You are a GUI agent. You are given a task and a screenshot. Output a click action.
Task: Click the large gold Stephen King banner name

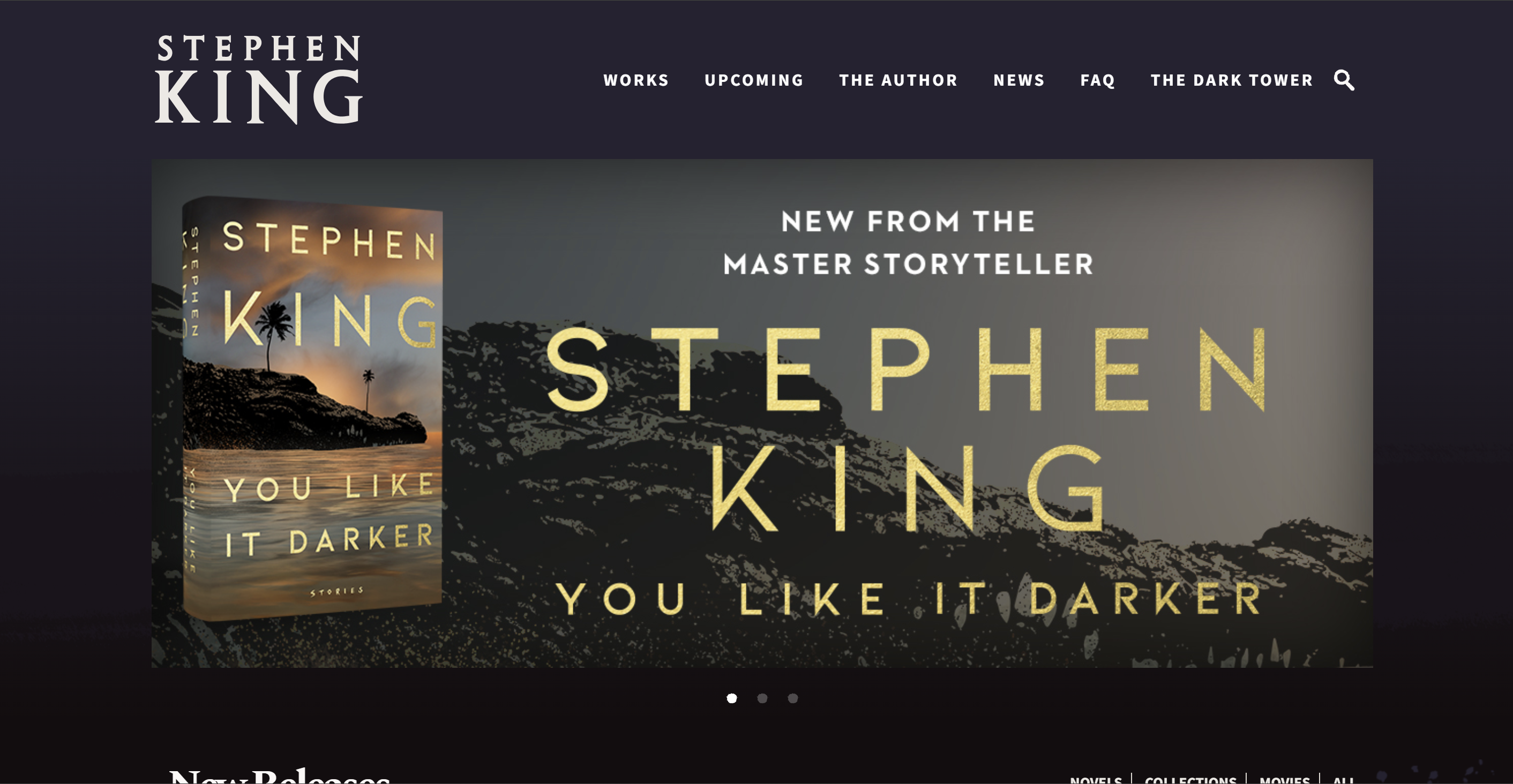pos(908,429)
